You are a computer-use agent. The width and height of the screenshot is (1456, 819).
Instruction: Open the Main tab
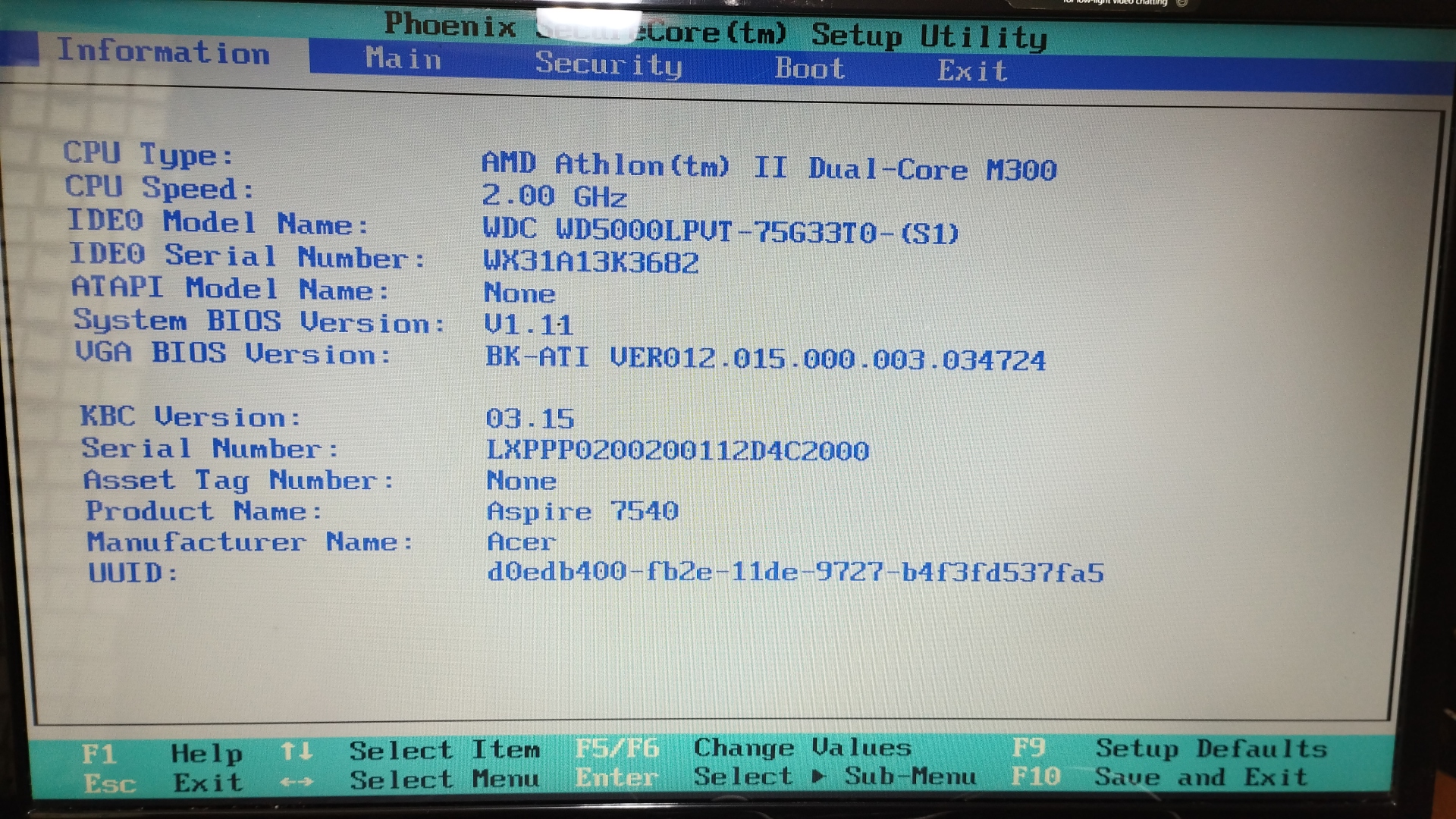(403, 58)
